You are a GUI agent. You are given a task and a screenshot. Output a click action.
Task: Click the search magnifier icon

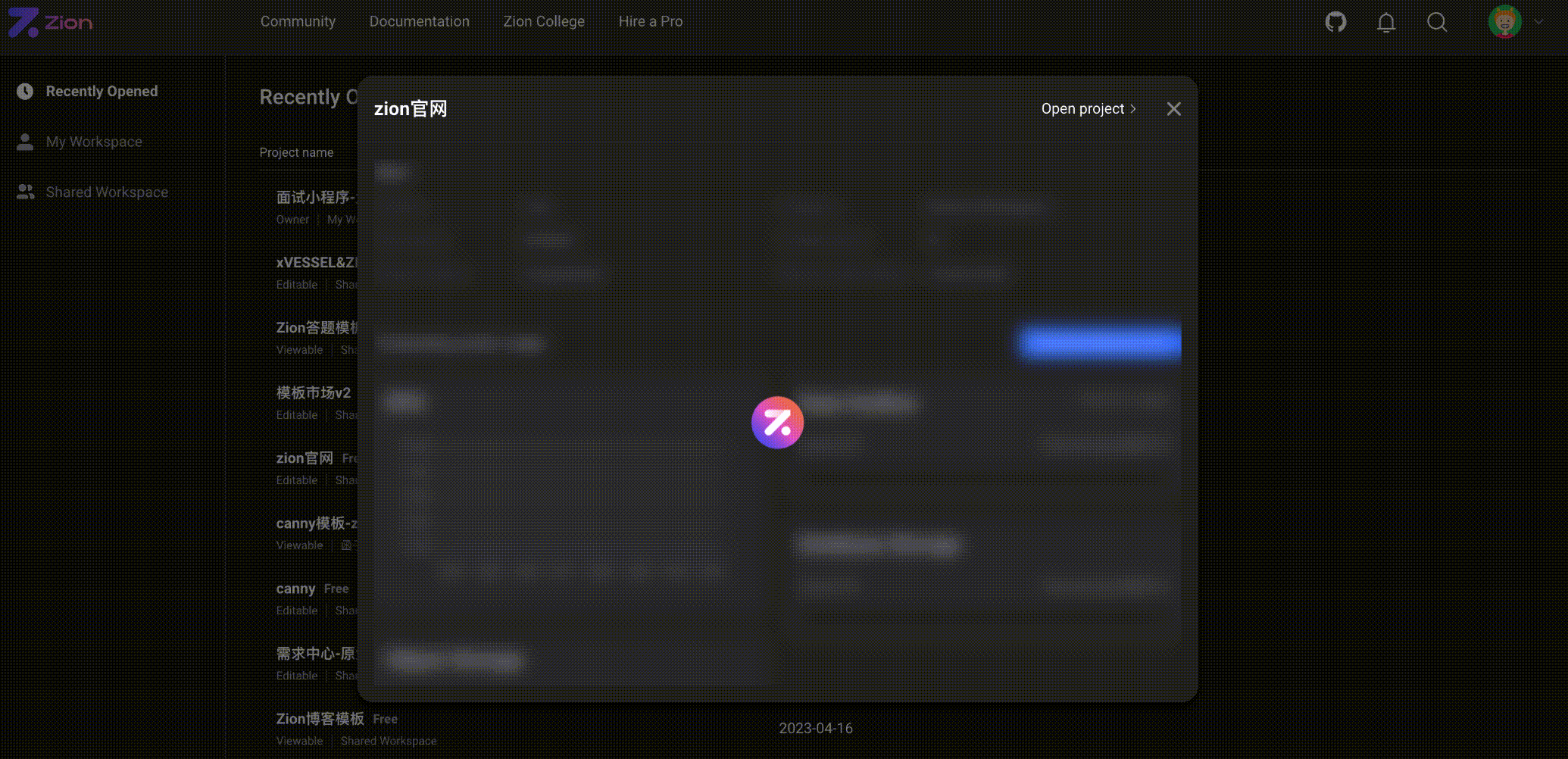1437,22
